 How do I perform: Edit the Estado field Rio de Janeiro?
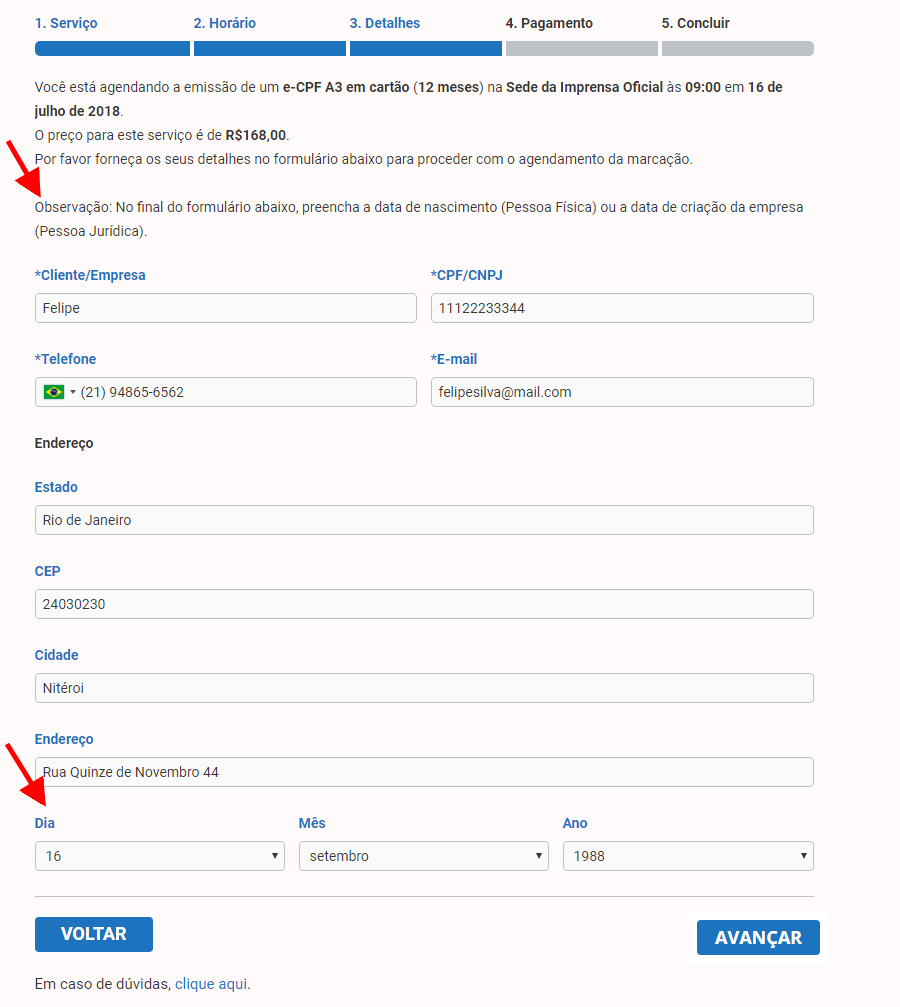[424, 520]
